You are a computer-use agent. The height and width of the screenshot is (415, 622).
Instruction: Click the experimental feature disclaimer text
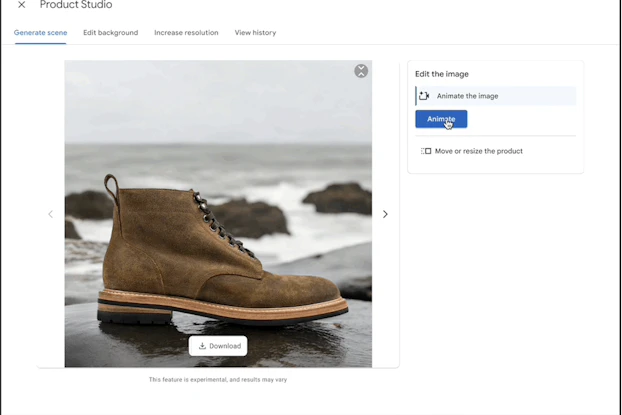tap(218, 380)
